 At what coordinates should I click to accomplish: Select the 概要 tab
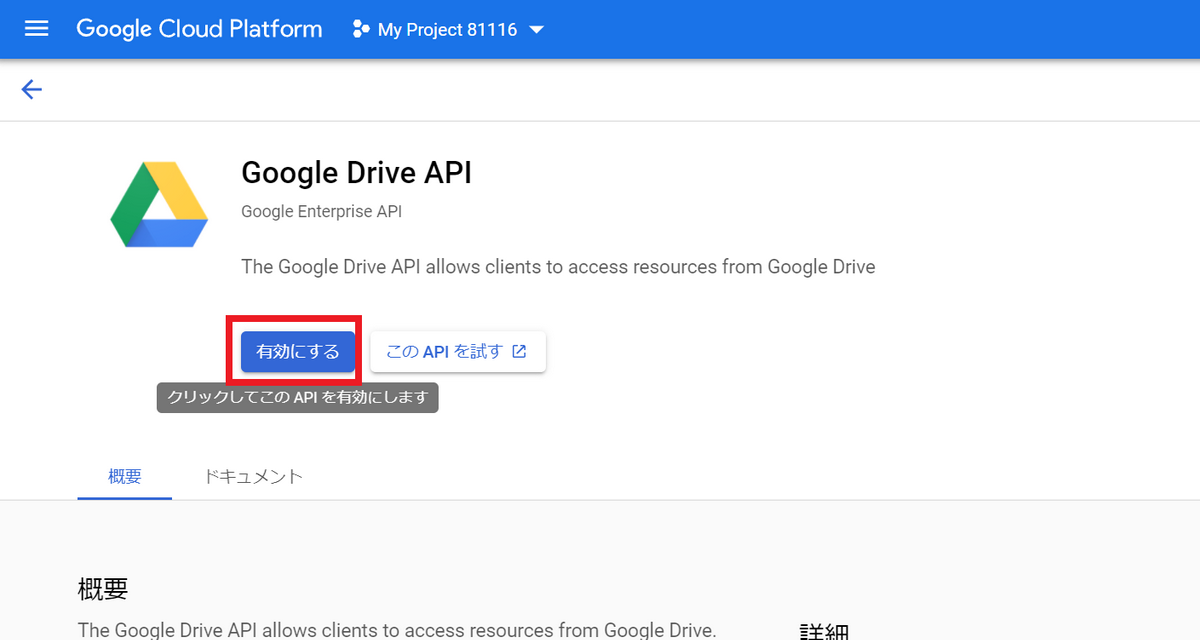pos(125,476)
